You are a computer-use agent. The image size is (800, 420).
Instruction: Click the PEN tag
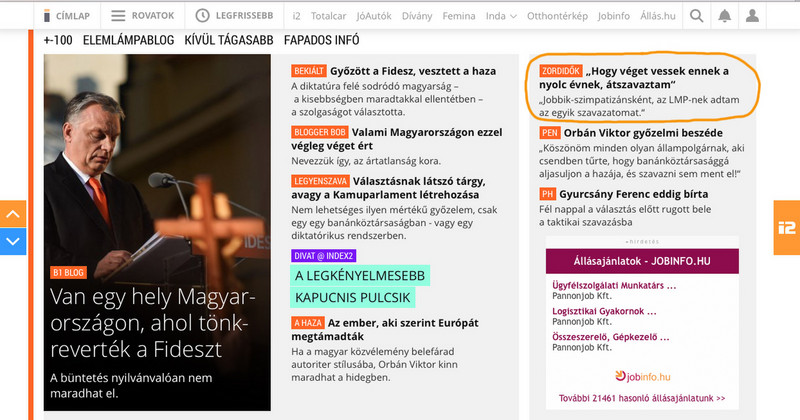click(x=549, y=133)
